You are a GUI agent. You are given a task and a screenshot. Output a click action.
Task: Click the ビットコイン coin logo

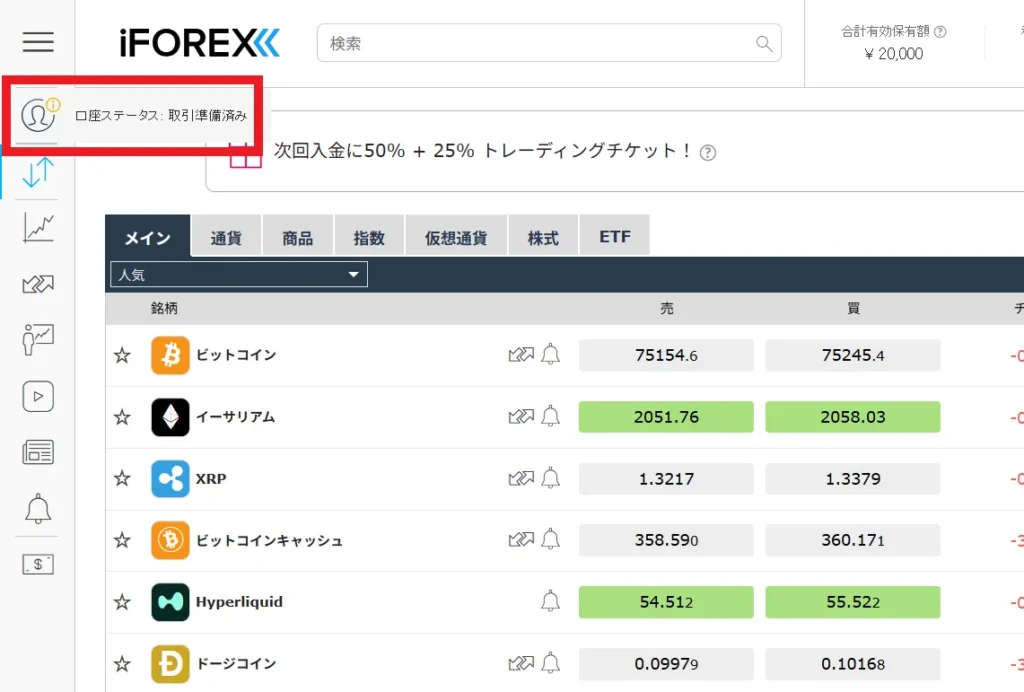pos(170,355)
